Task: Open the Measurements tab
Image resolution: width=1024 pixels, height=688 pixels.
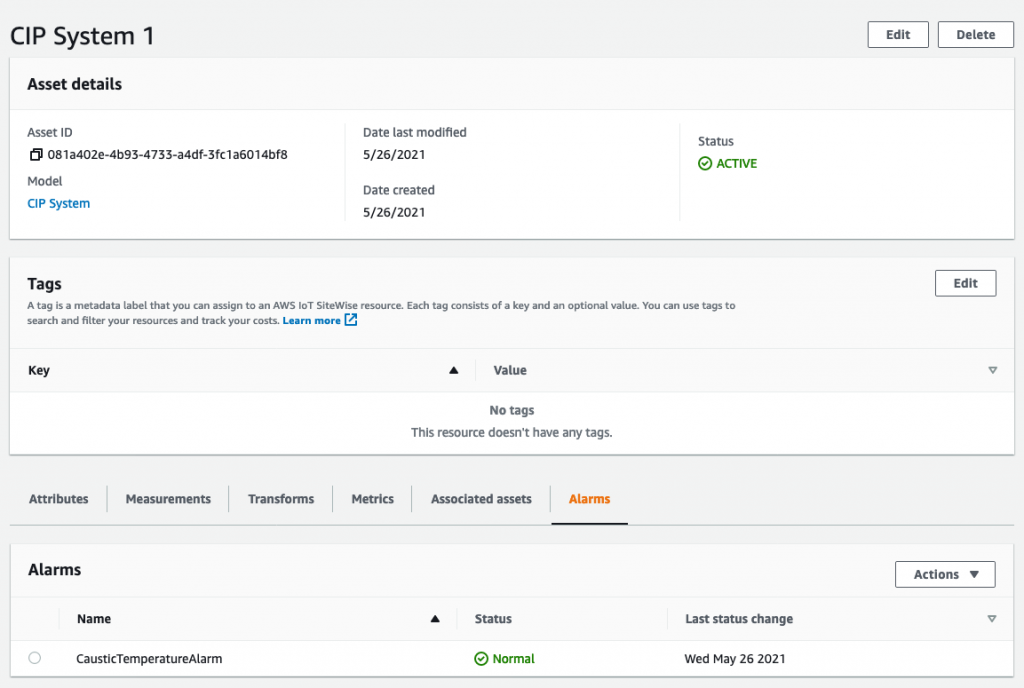Action: pos(168,499)
